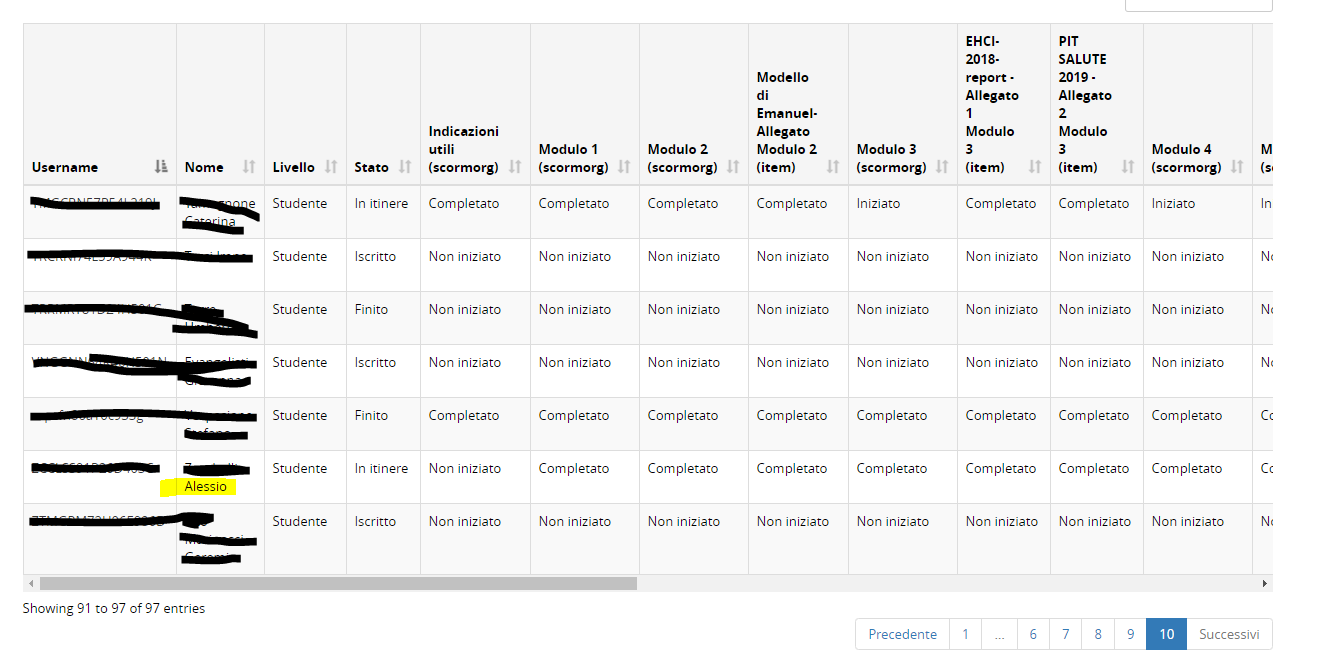Screen dimensions: 1317x657
Task: Sort table by Username column icon
Action: [x=162, y=167]
